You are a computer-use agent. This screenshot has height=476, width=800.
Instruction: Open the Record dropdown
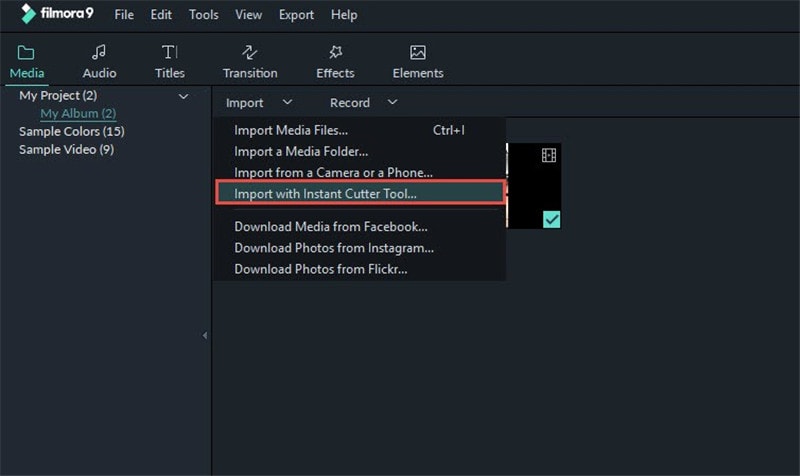click(363, 102)
